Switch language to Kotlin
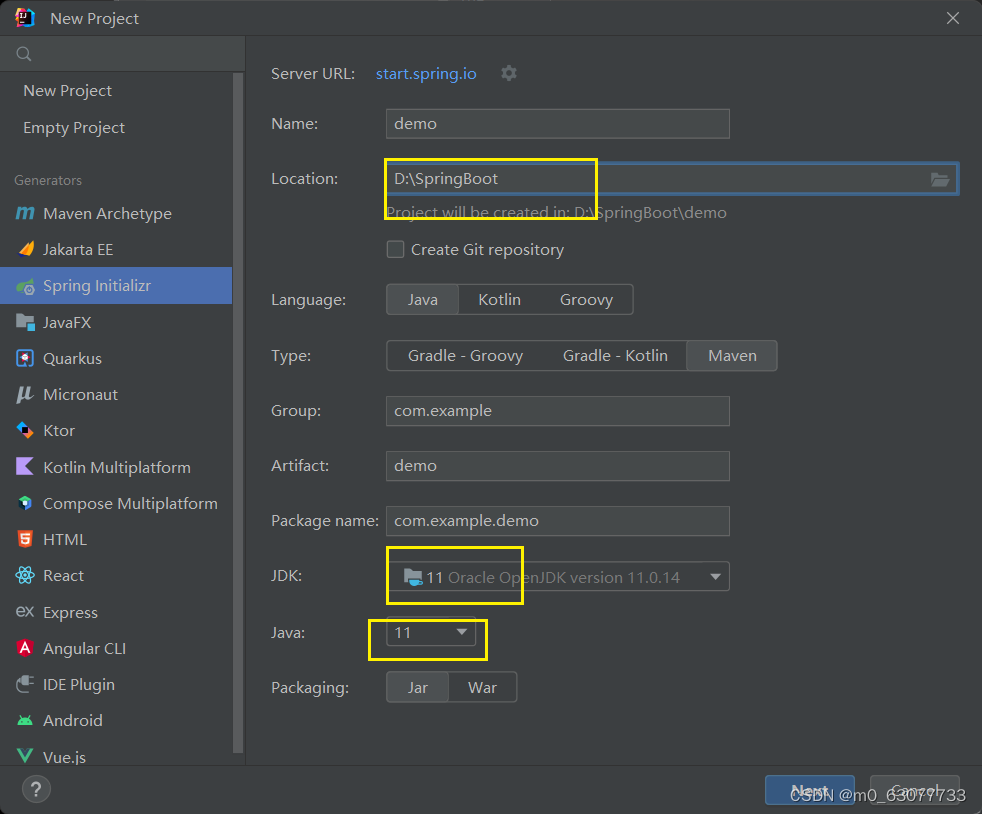The width and height of the screenshot is (982, 814). tap(499, 300)
